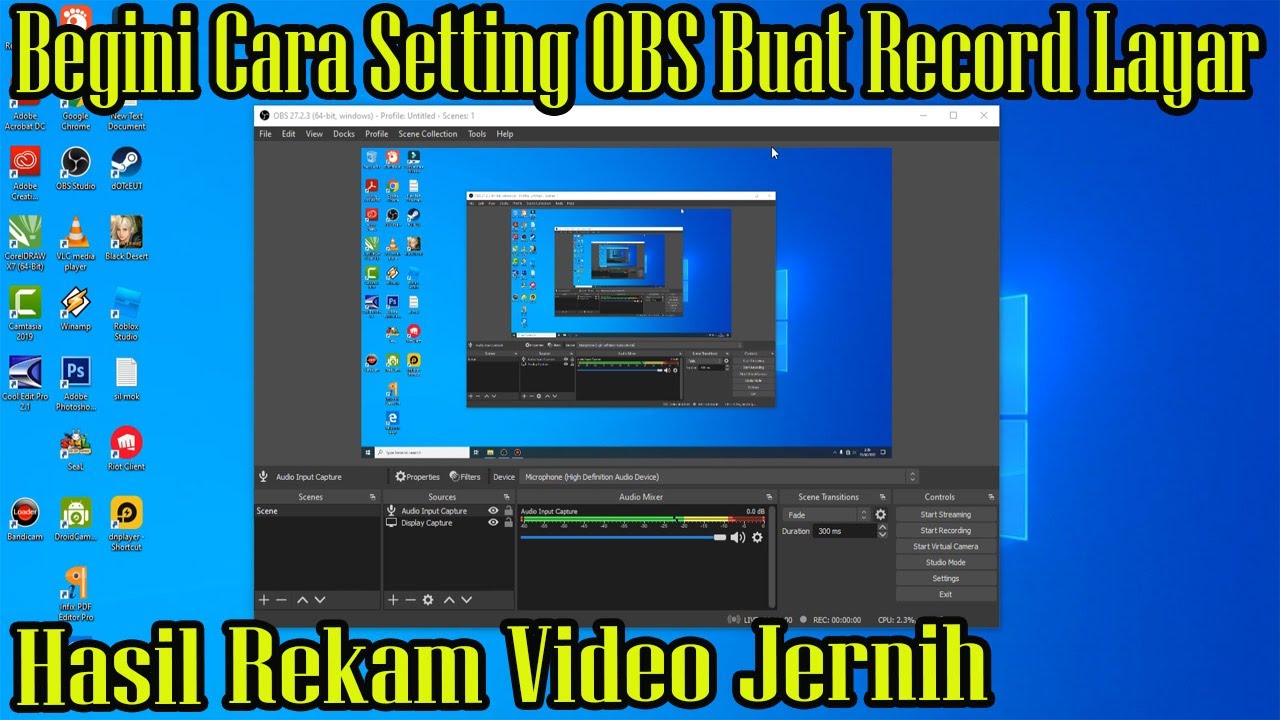
Task: Toggle lock on Audio Input Capture source
Action: coord(508,511)
